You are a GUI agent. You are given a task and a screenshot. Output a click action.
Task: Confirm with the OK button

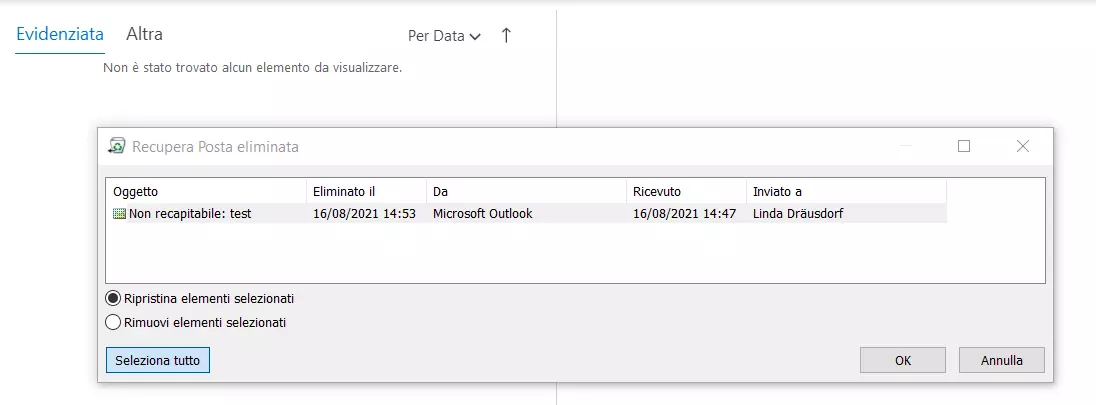pyautogui.click(x=902, y=361)
